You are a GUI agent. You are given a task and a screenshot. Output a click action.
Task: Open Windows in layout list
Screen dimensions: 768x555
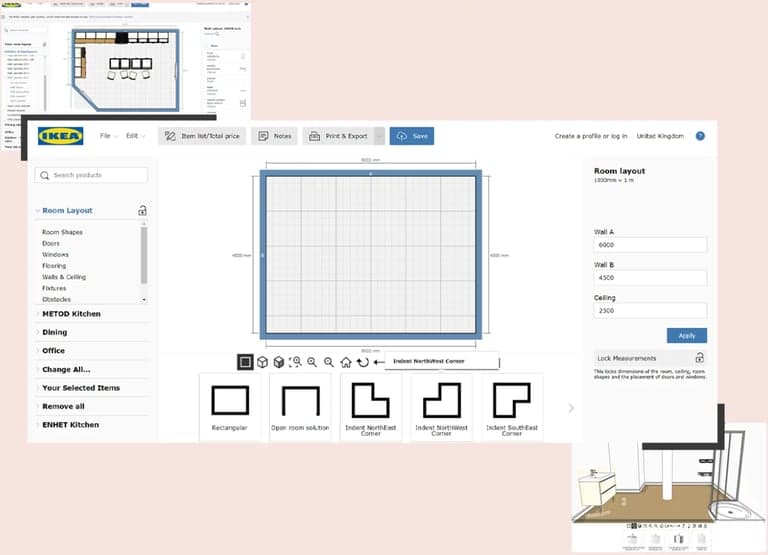pos(55,255)
